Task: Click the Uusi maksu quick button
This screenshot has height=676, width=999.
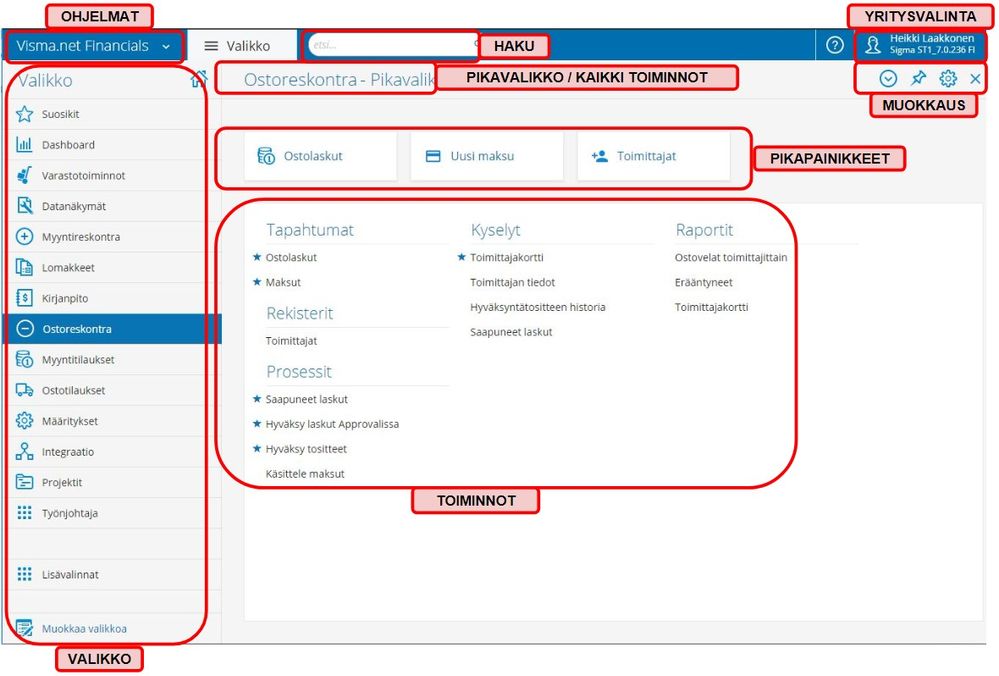Action: (487, 156)
